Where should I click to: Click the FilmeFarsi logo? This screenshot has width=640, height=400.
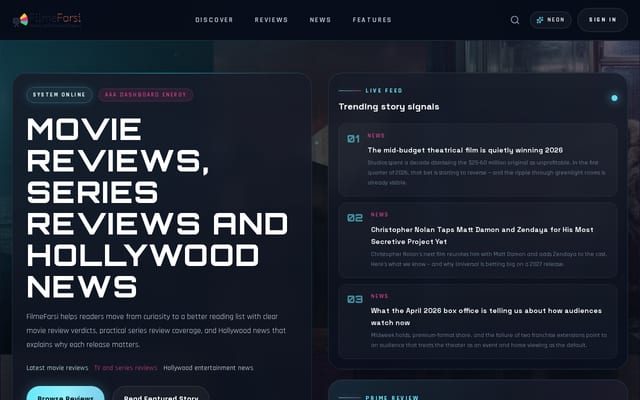(47, 19)
